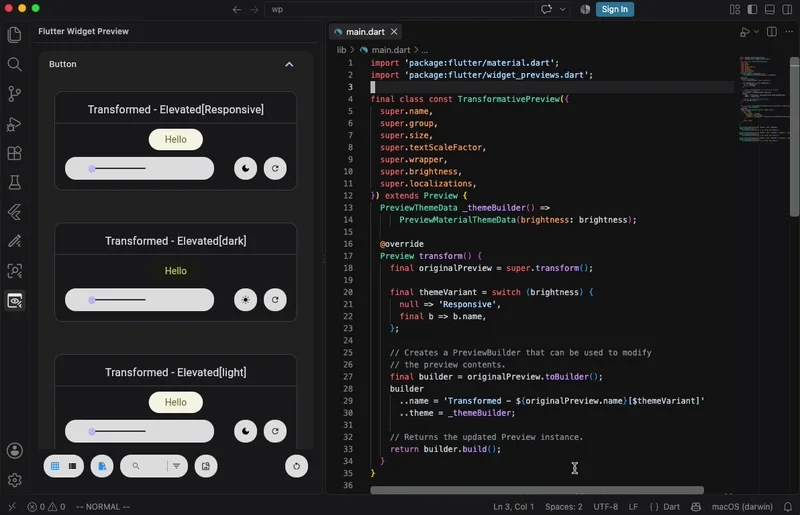The image size is (800, 515).
Task: Click the 'main.dart' breadcrumb
Action: click(x=390, y=50)
